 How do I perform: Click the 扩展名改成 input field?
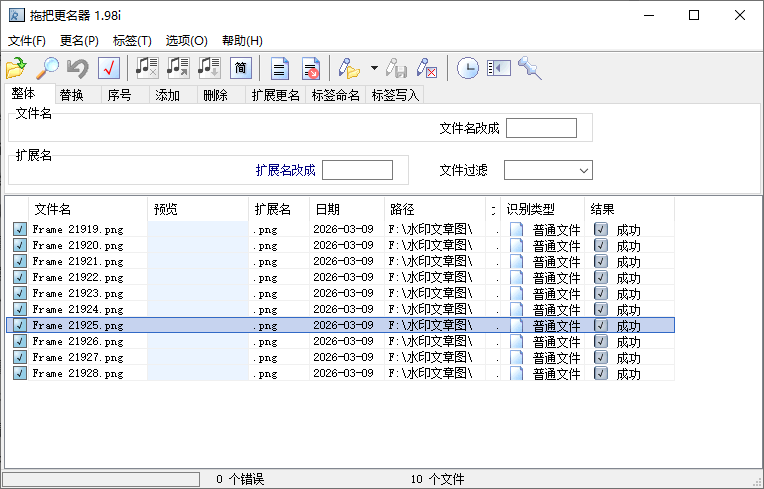pyautogui.click(x=357, y=170)
